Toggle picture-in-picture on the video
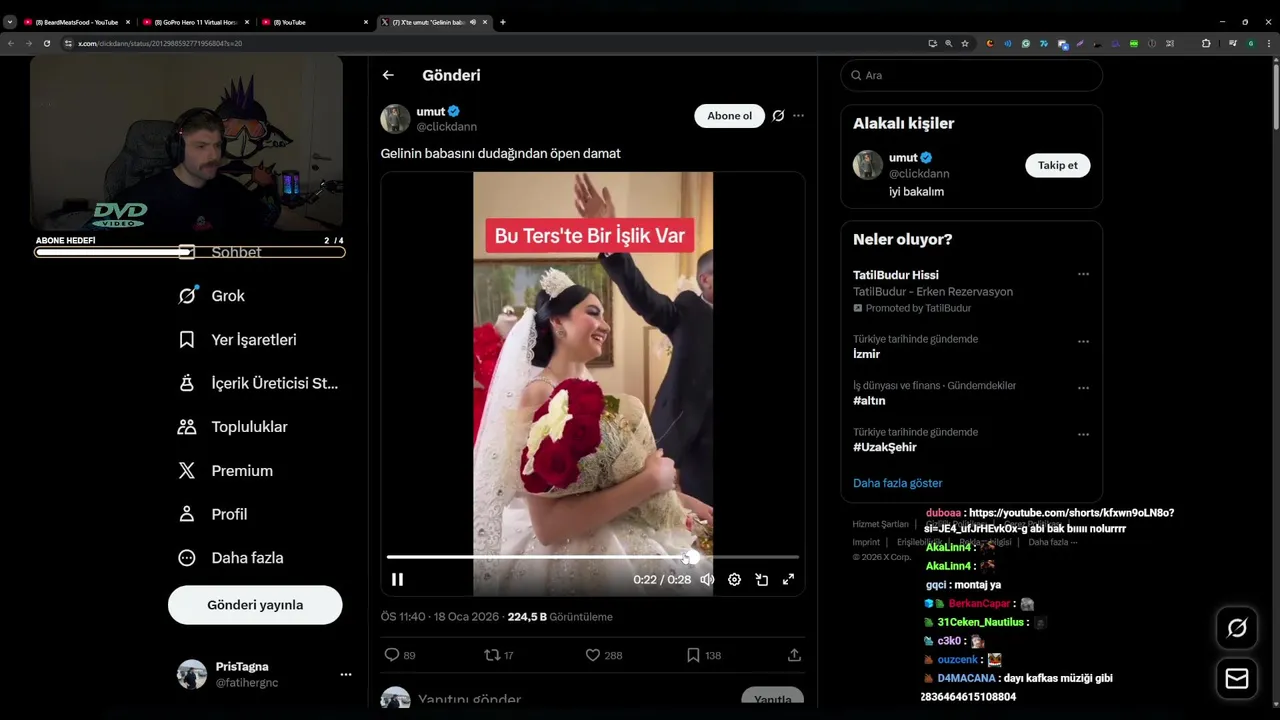Screen dimensions: 1280x720 [x=761, y=579]
